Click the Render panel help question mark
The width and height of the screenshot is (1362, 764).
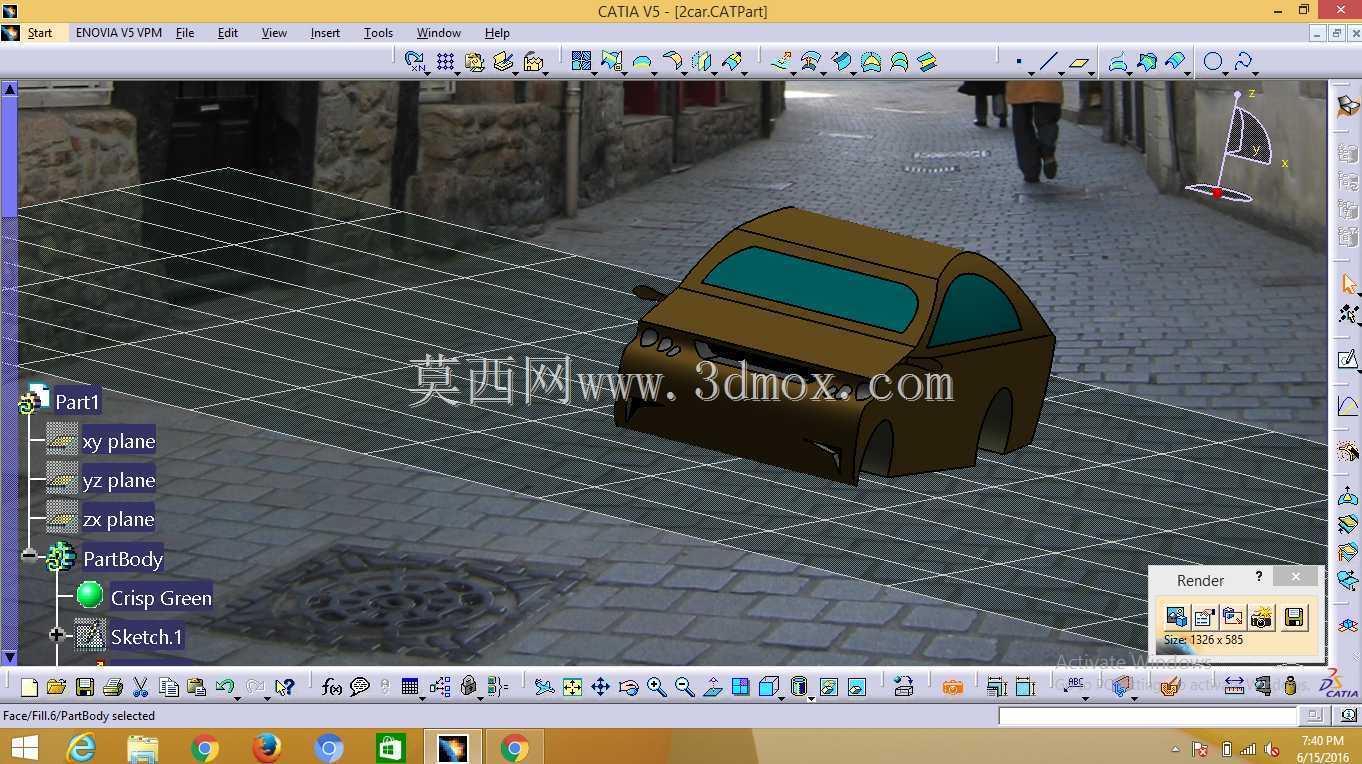pos(1259,577)
